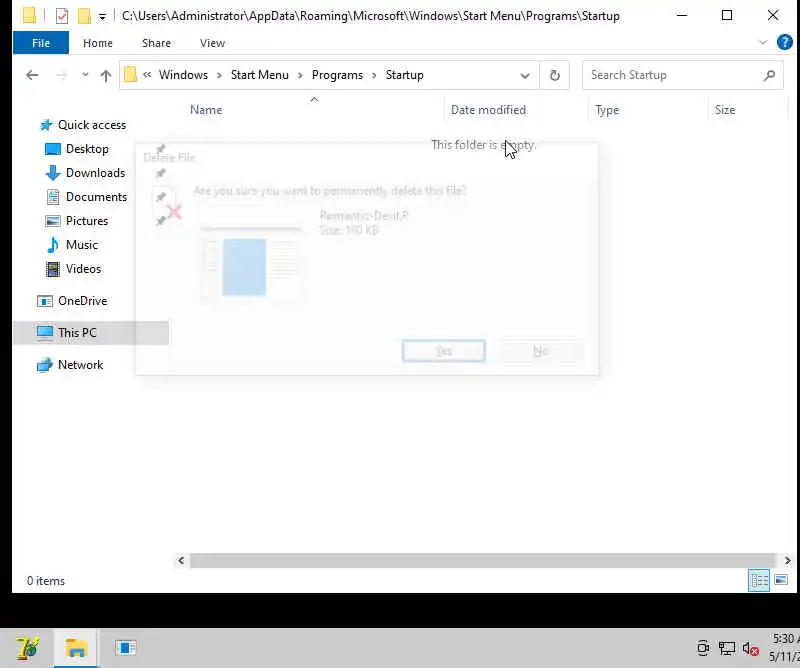Expand the address bar history dropdown
Image resolution: width=800 pixels, height=668 pixels.
[524, 76]
